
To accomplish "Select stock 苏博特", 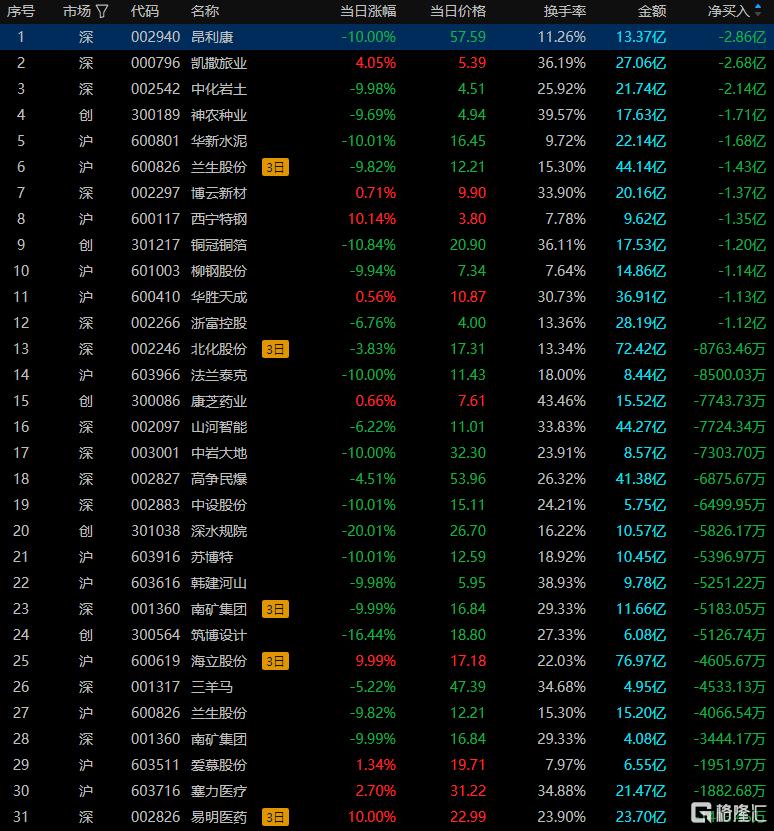I will tap(212, 557).
